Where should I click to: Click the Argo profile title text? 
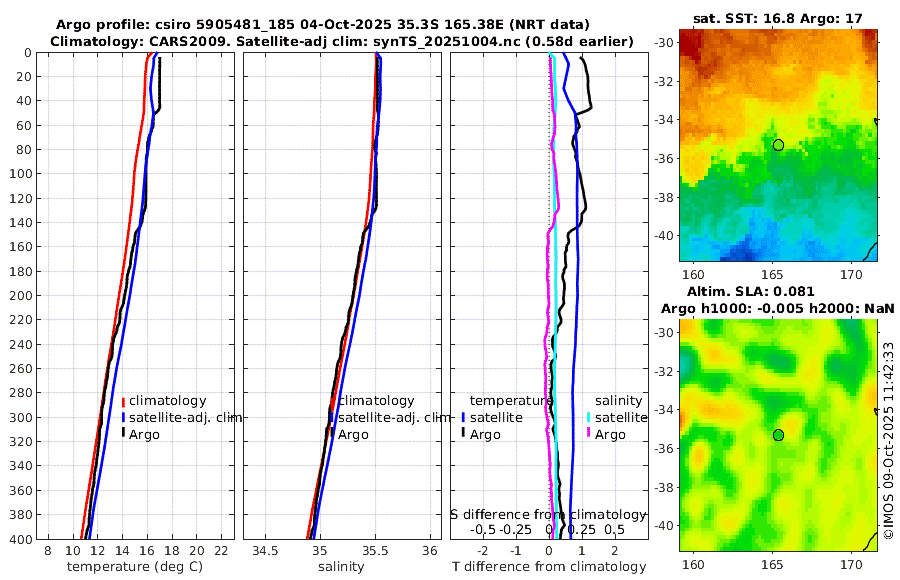coord(323,25)
